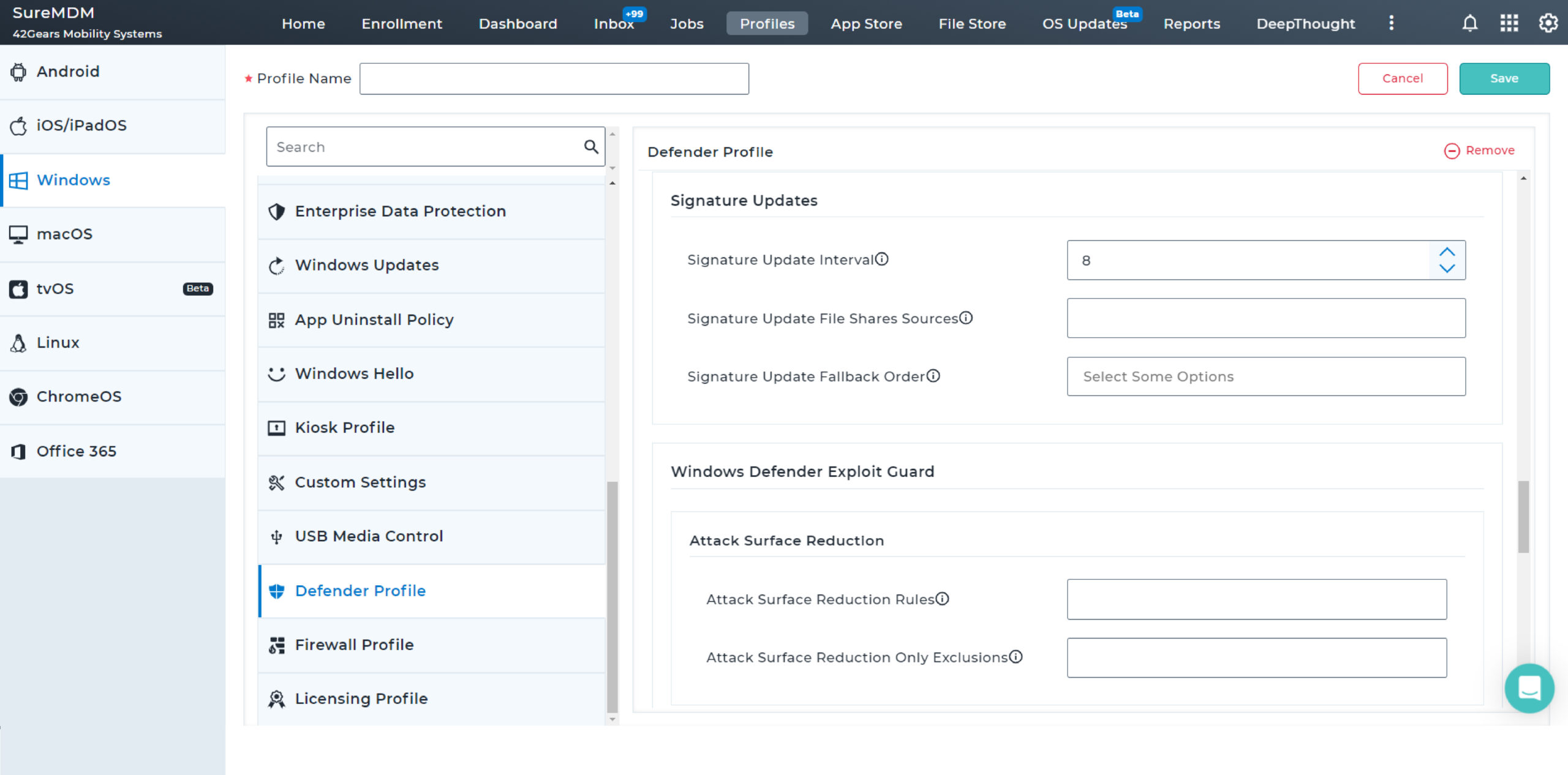Click info icon beside Signature Update File Shares Sources
Viewport: 1568px width, 775px height.
966,318
